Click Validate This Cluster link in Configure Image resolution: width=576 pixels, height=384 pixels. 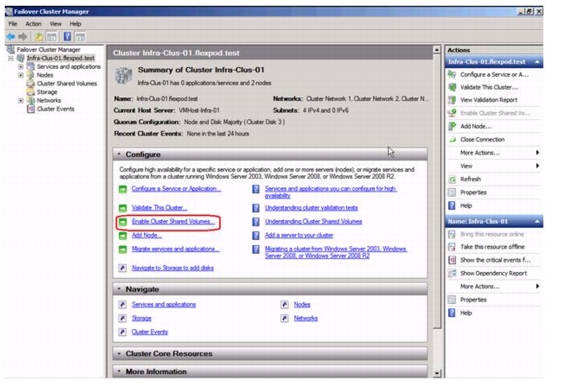[x=159, y=208]
